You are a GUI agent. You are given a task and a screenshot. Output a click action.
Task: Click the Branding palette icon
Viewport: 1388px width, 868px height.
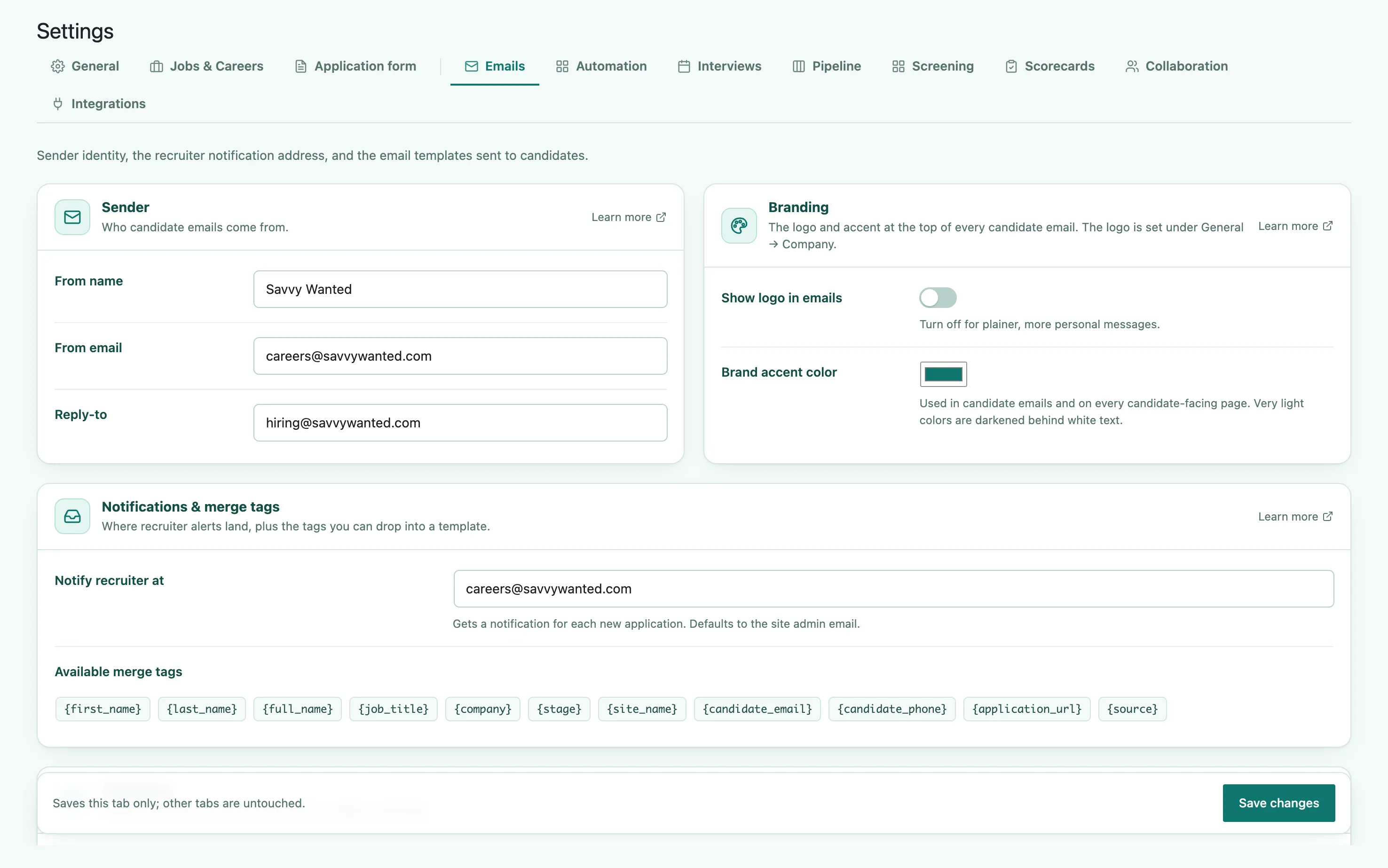pyautogui.click(x=739, y=226)
